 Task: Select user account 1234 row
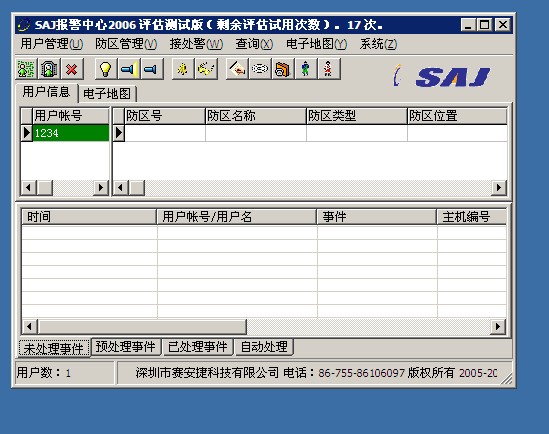(71, 133)
